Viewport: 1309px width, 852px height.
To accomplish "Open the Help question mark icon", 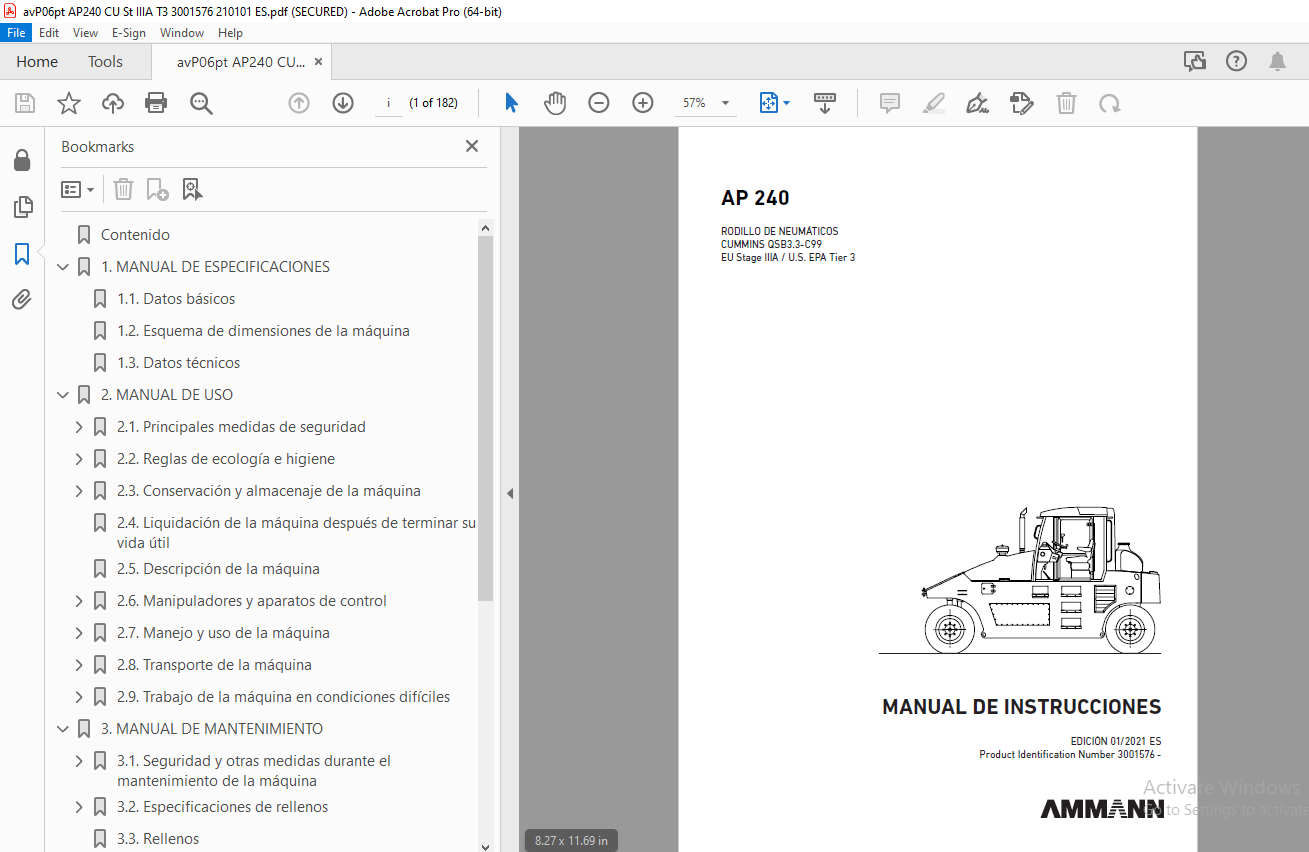I will coord(1236,62).
